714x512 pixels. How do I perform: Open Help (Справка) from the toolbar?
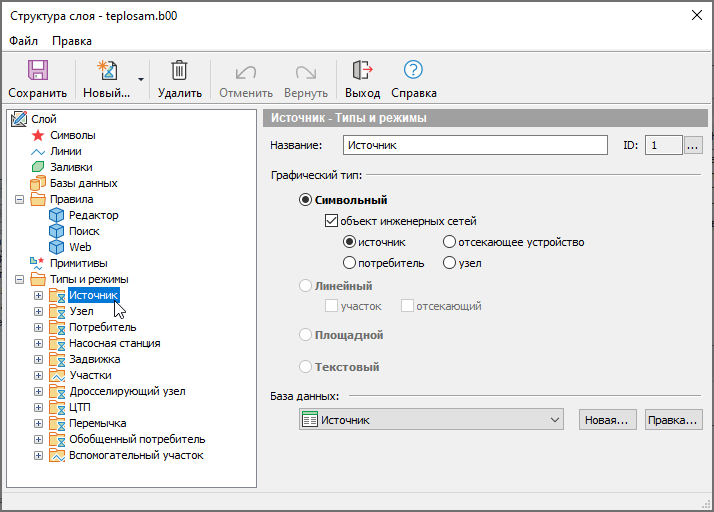click(x=413, y=71)
